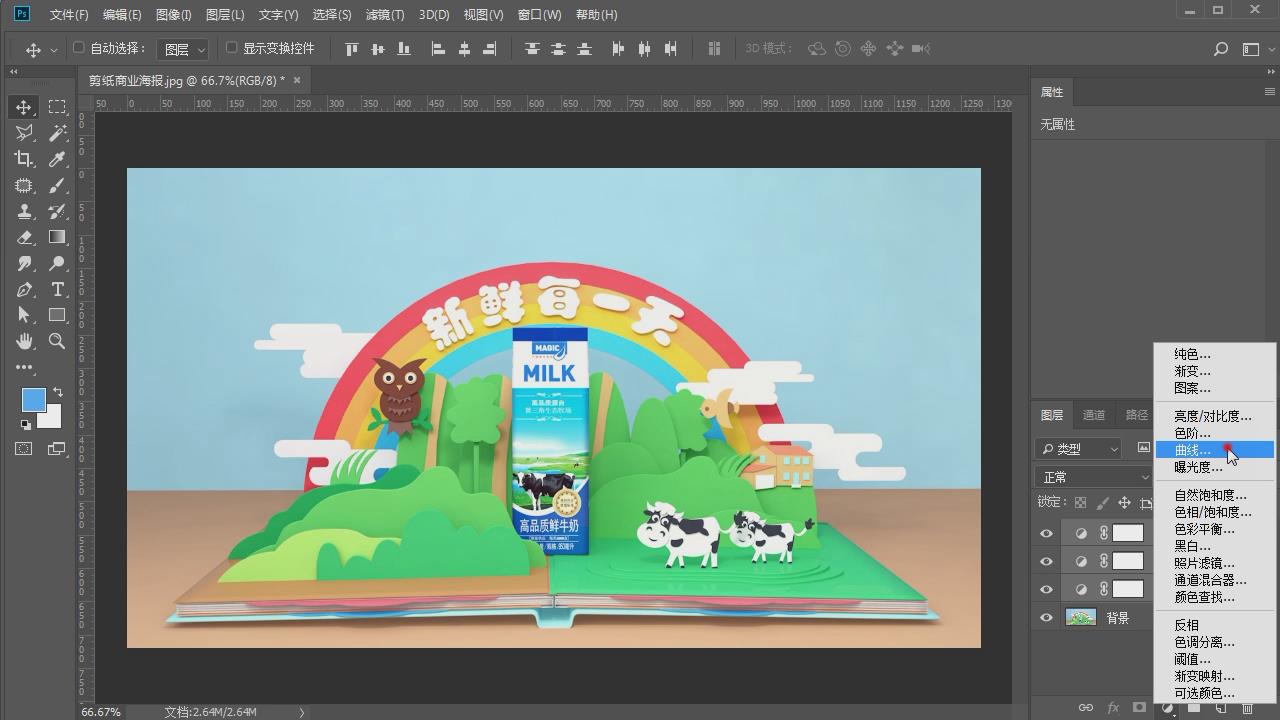The width and height of the screenshot is (1280, 720).
Task: Click the blue foreground color swatch
Action: click(33, 400)
